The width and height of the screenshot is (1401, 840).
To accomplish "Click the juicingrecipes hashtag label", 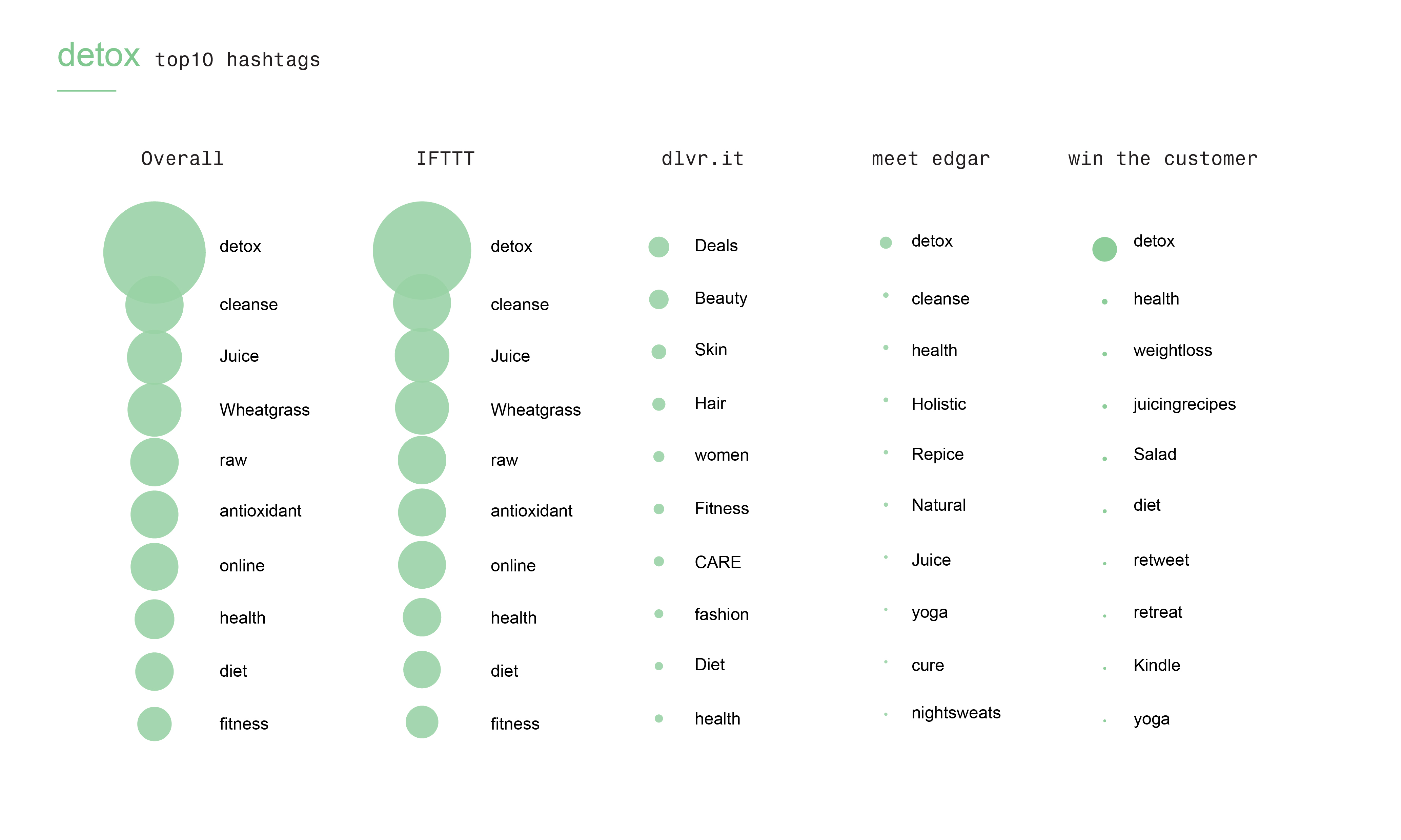I will [x=1184, y=405].
